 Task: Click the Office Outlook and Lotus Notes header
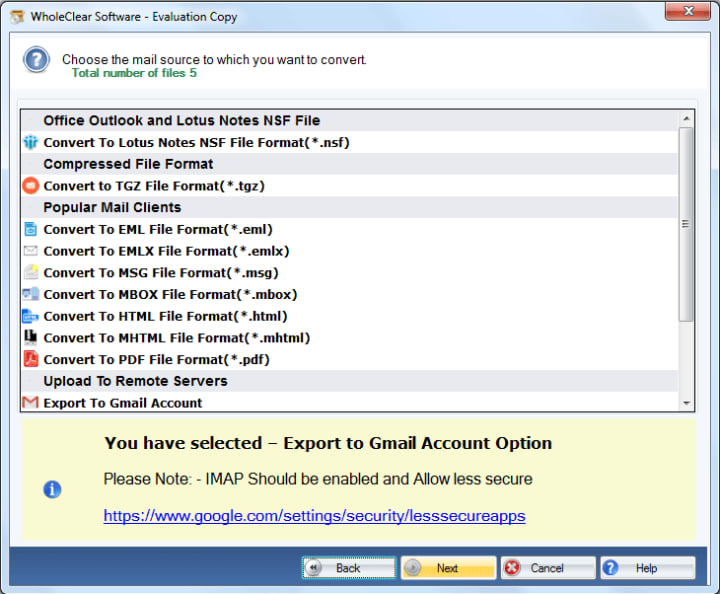point(349,120)
